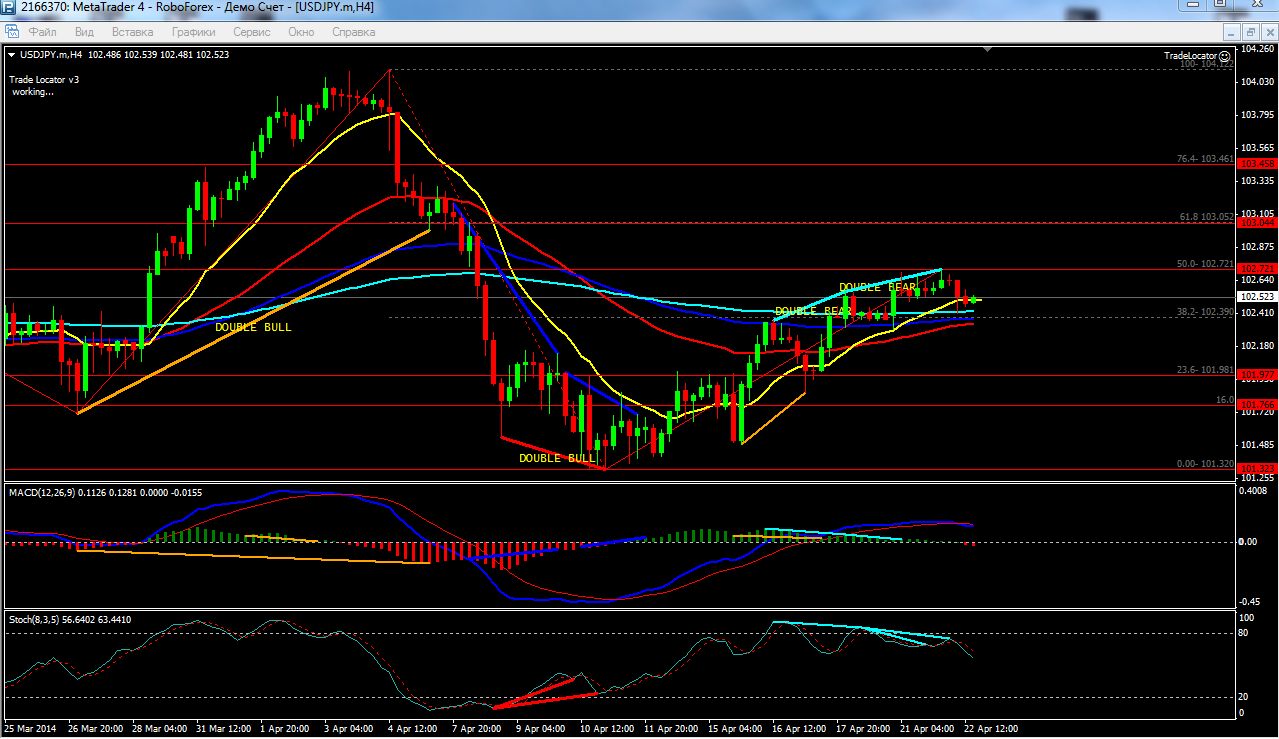The height and width of the screenshot is (739, 1279).
Task: Click the '16 Apr 12:00' time axis label
Action: pos(798,728)
